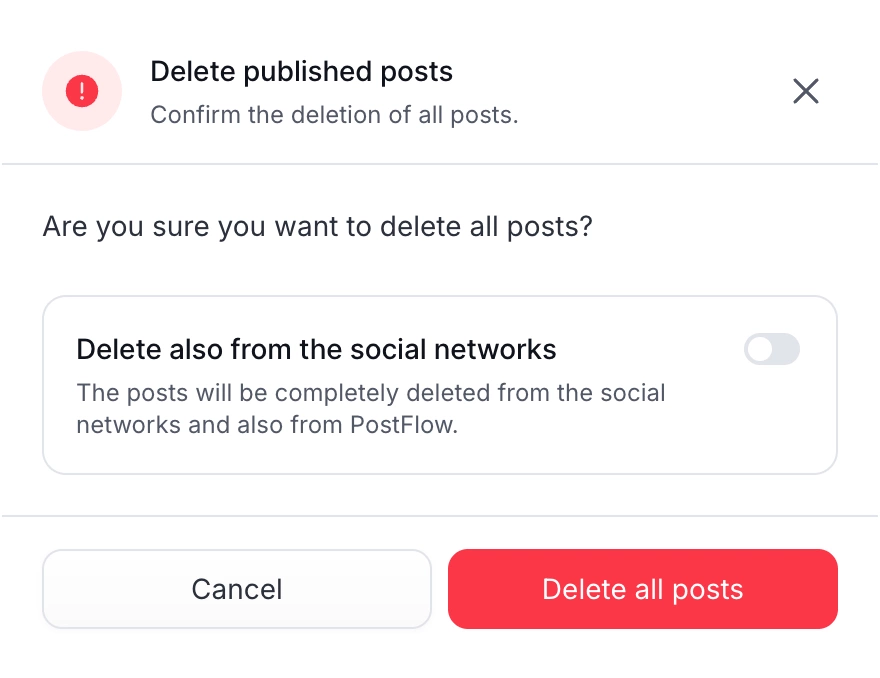
Task: Confirm deletion of all published posts
Action: 643,589
